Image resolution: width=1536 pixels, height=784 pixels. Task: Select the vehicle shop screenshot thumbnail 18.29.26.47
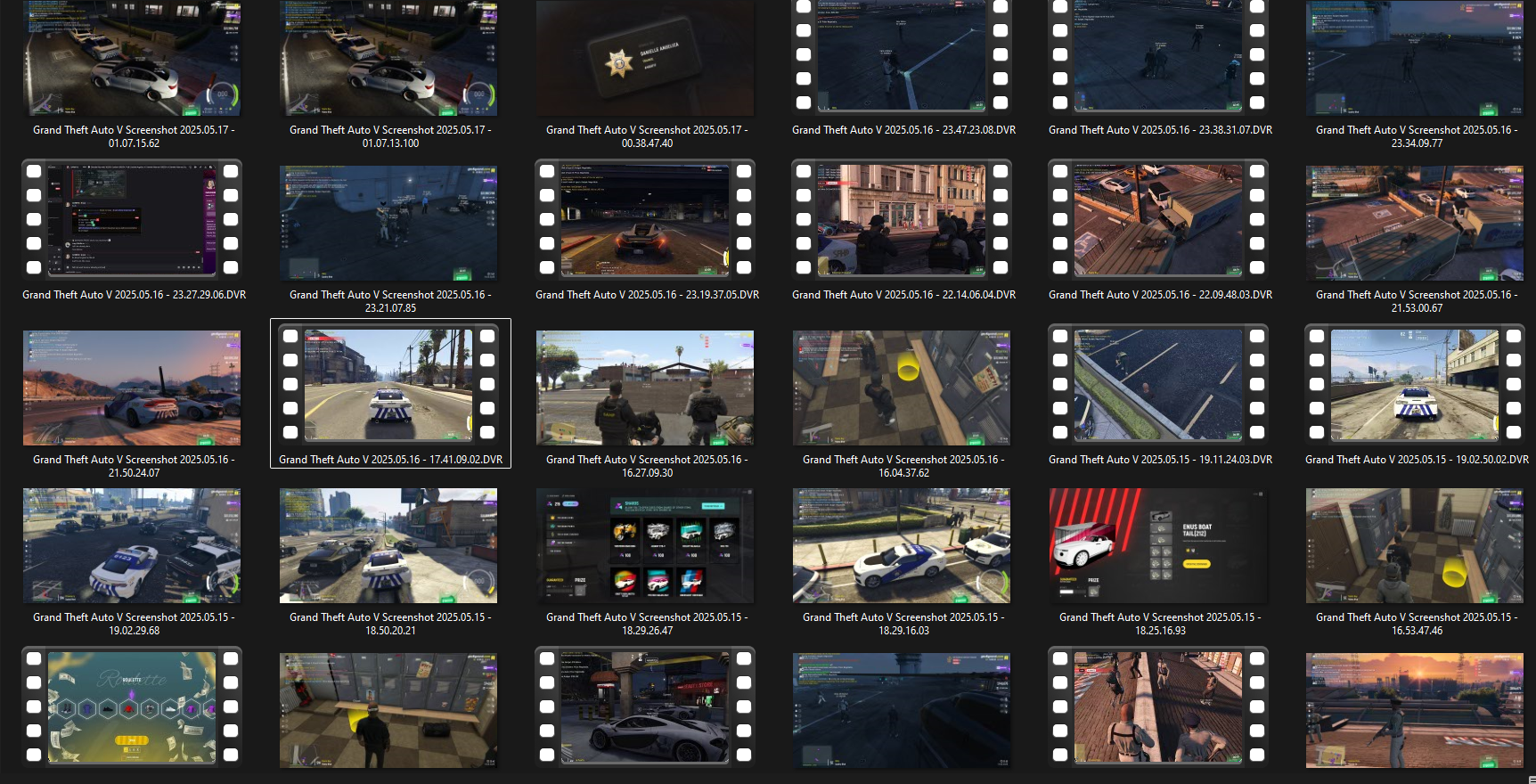[645, 546]
